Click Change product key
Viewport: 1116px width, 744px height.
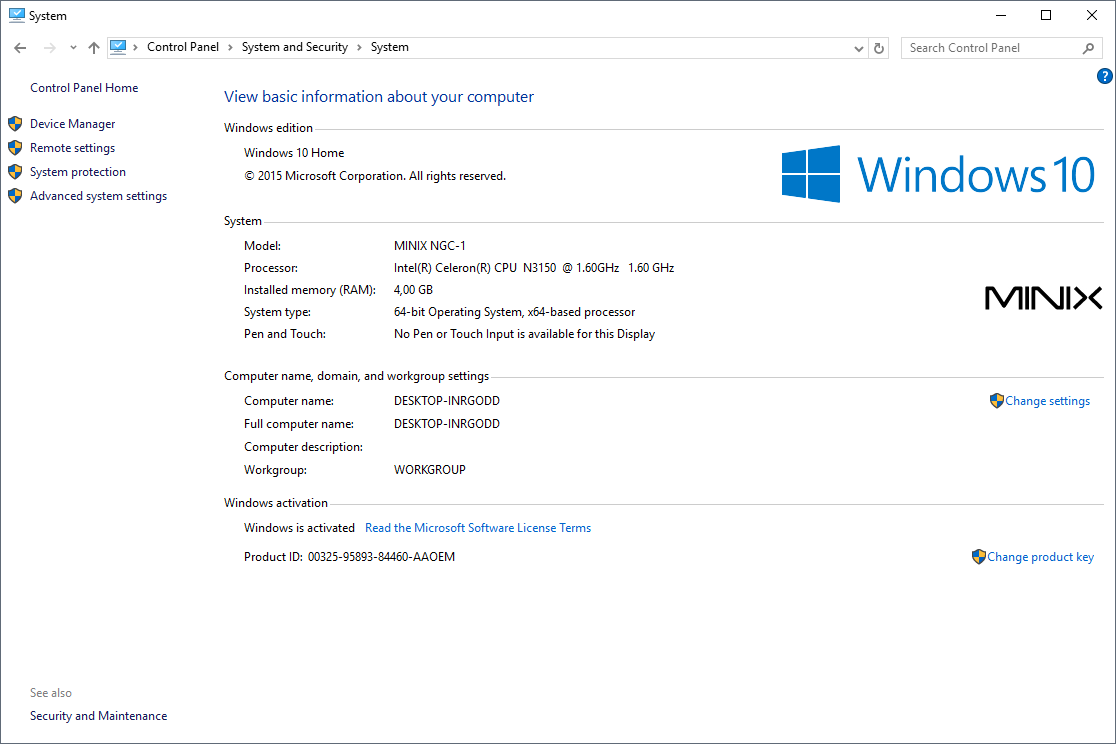[1040, 557]
